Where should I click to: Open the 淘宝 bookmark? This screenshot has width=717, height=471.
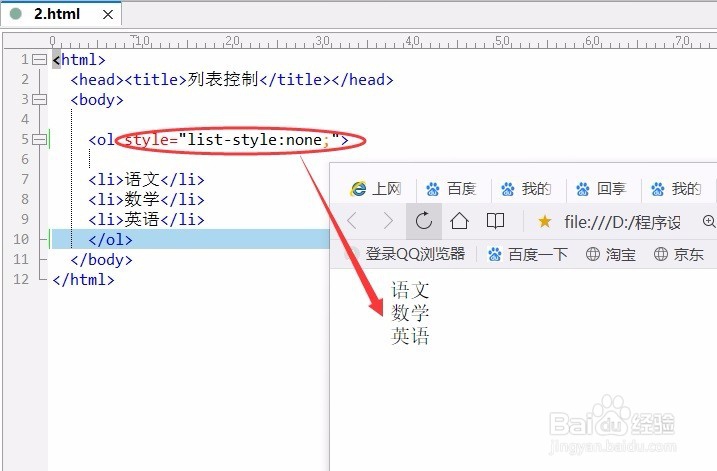coord(611,254)
